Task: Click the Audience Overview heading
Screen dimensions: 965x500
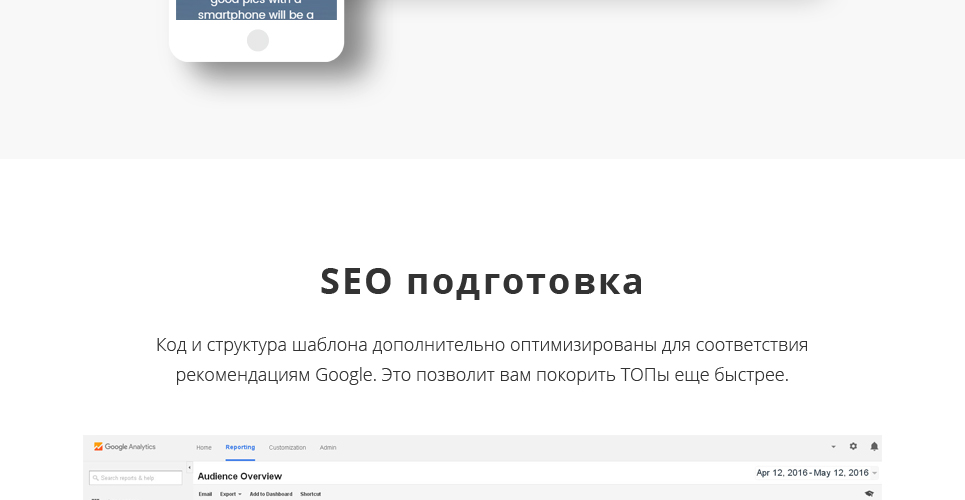Action: [x=240, y=476]
